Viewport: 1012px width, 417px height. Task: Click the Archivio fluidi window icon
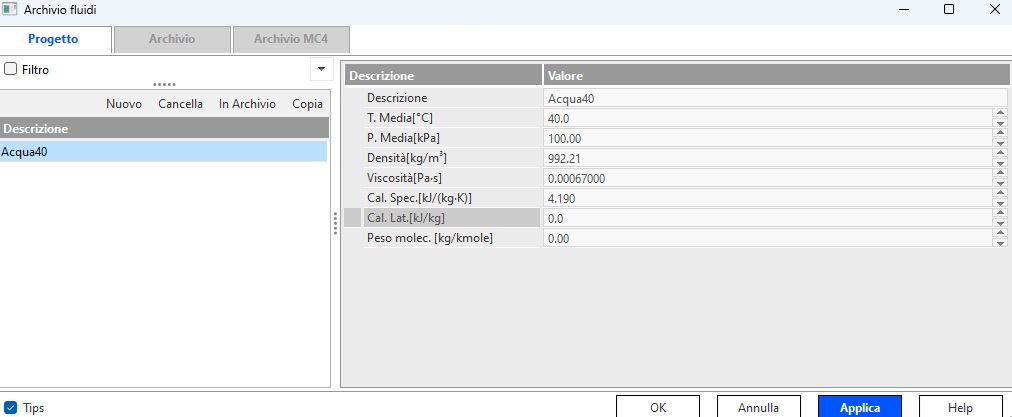tap(11, 9)
